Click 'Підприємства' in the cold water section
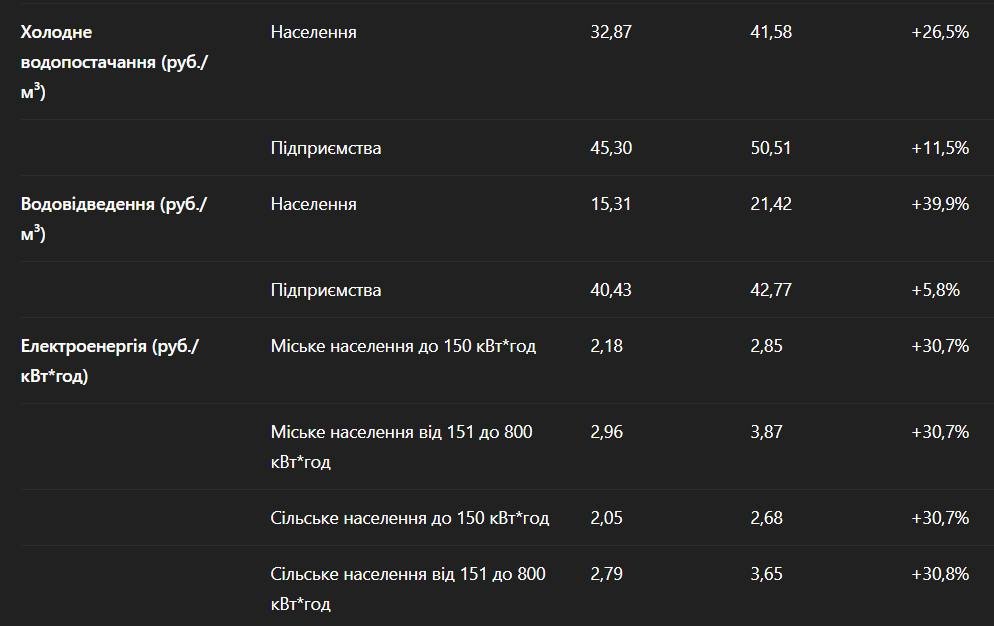 point(325,148)
